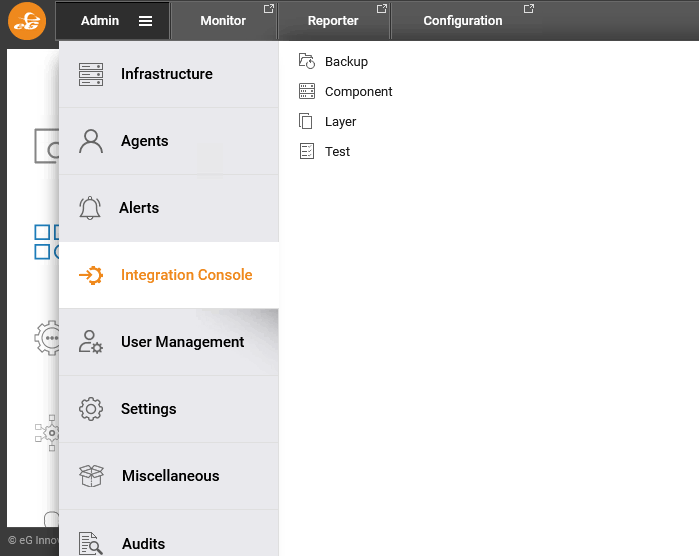Viewport: 699px width, 556px height.
Task: Click the Audits document-search icon
Action: [91, 544]
